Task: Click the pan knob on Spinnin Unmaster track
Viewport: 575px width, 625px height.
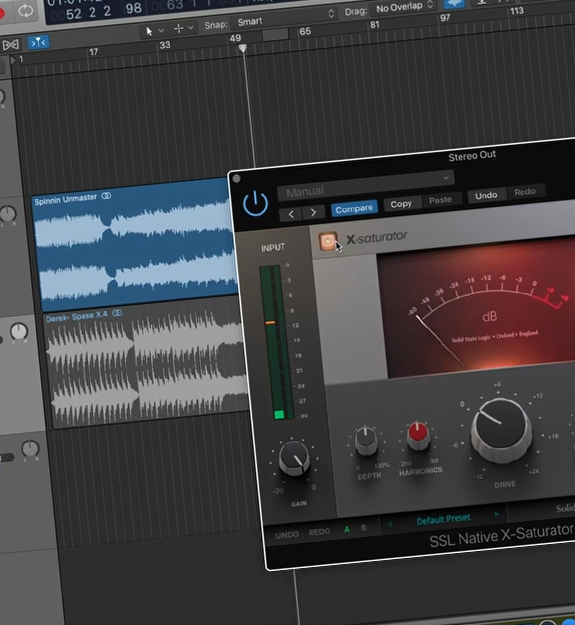Action: pos(8,215)
